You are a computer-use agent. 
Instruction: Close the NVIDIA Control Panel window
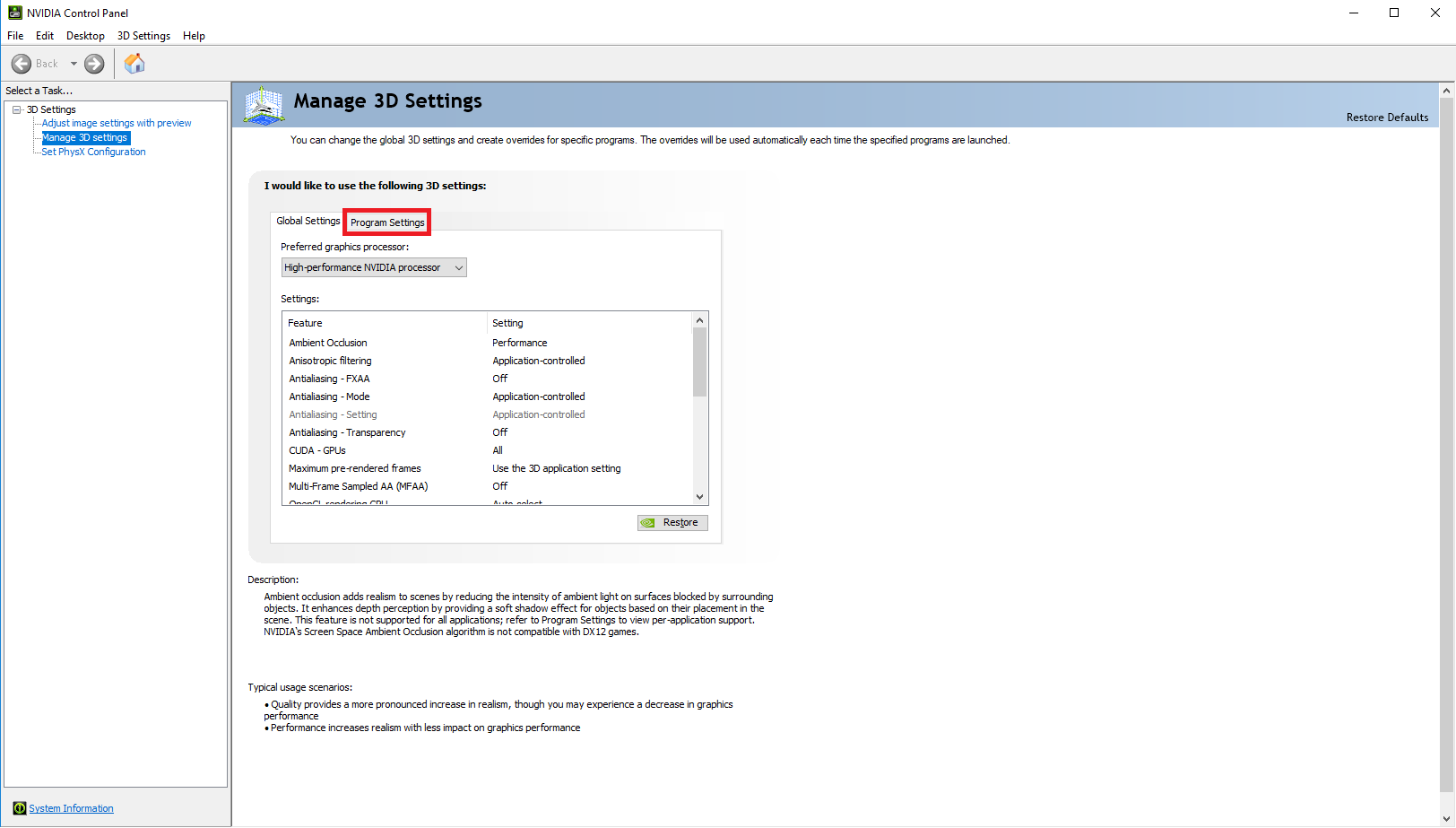1434,13
